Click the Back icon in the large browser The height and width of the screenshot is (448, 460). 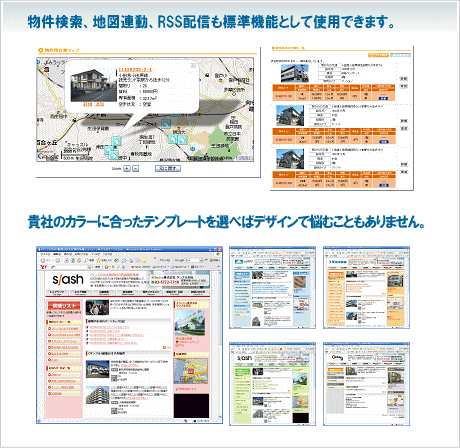tap(43, 260)
